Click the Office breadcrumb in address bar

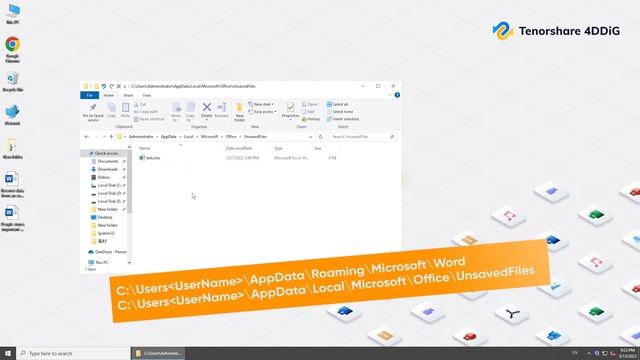pos(231,137)
